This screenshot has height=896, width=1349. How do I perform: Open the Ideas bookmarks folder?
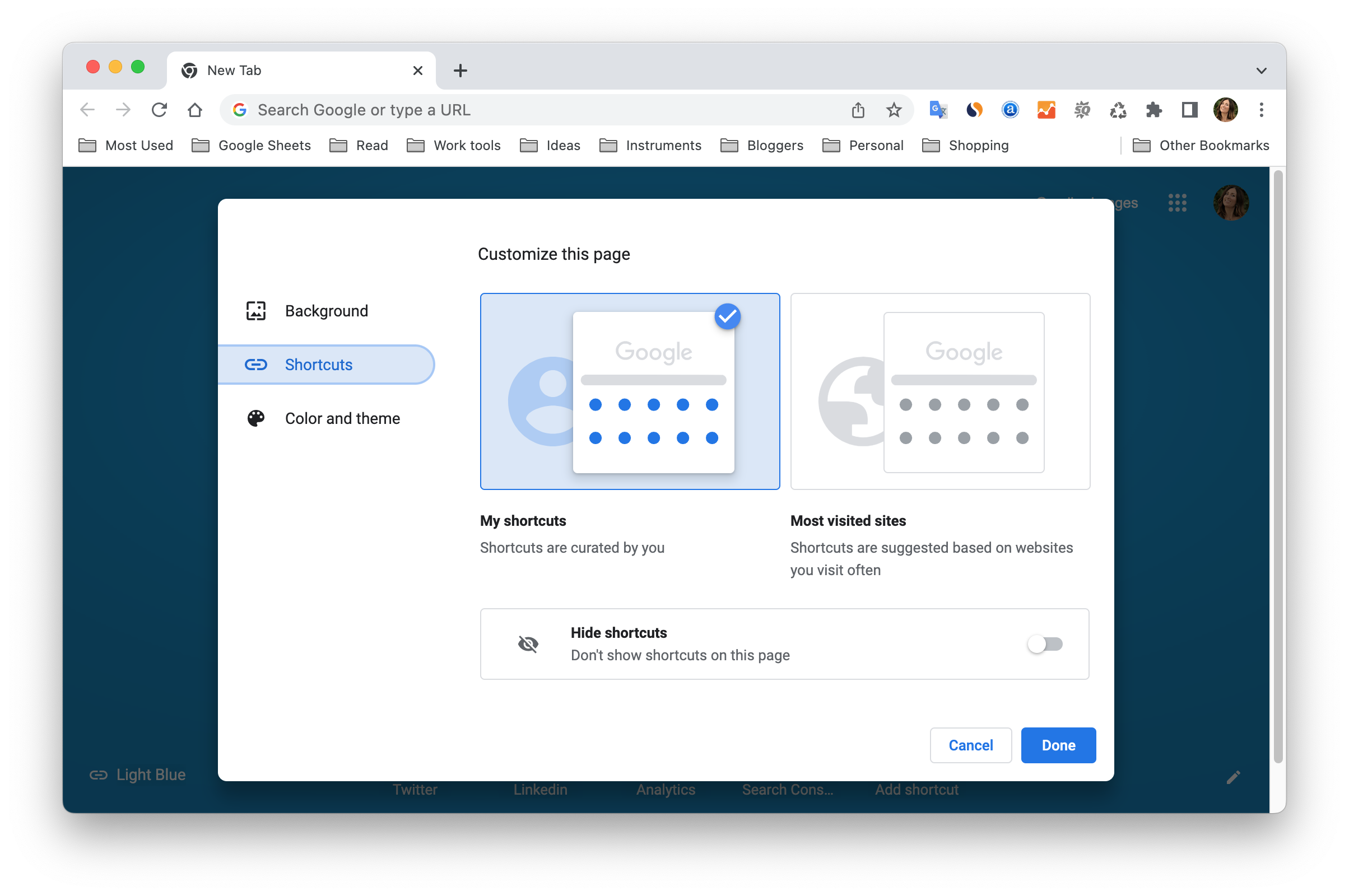pyautogui.click(x=550, y=146)
